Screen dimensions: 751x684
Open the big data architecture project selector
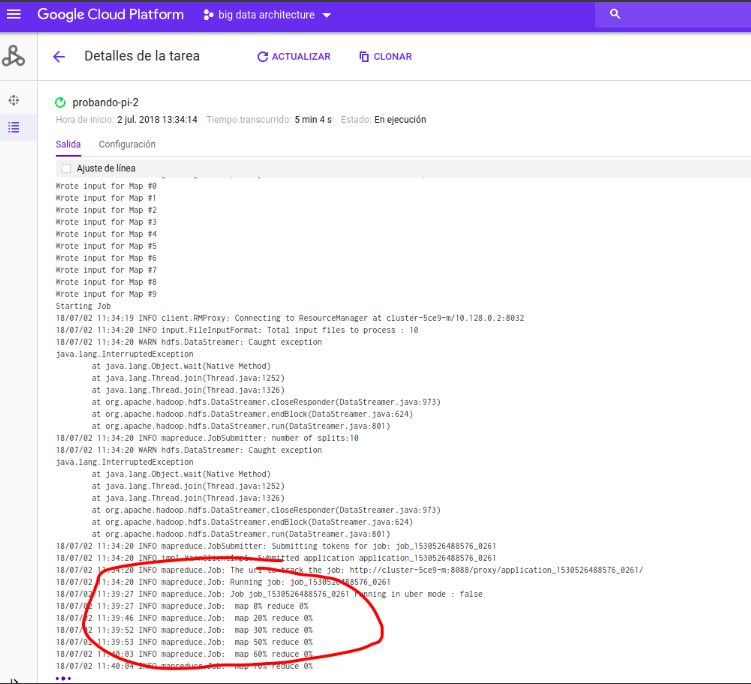267,15
